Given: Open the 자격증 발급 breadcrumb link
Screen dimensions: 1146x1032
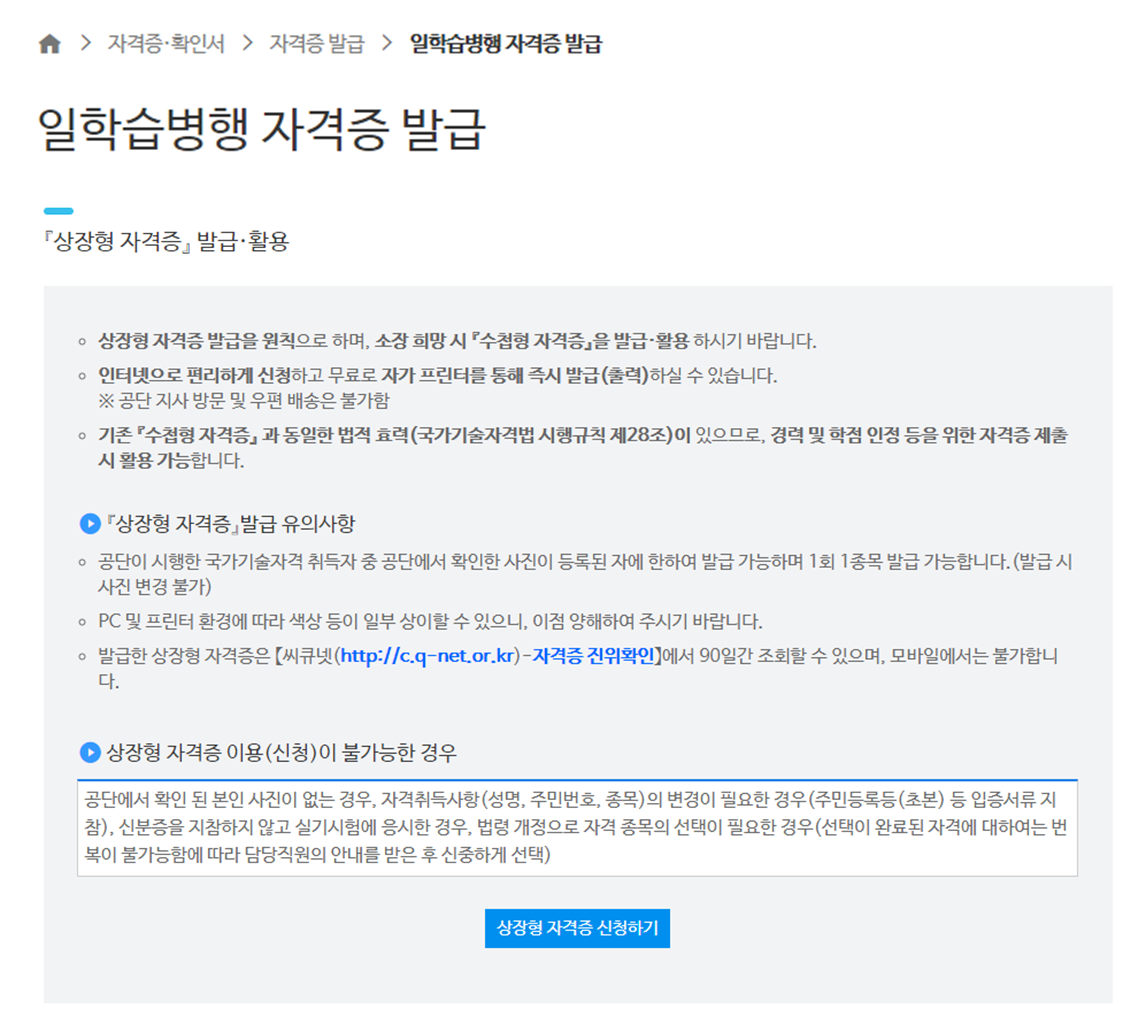Looking at the screenshot, I should [316, 44].
